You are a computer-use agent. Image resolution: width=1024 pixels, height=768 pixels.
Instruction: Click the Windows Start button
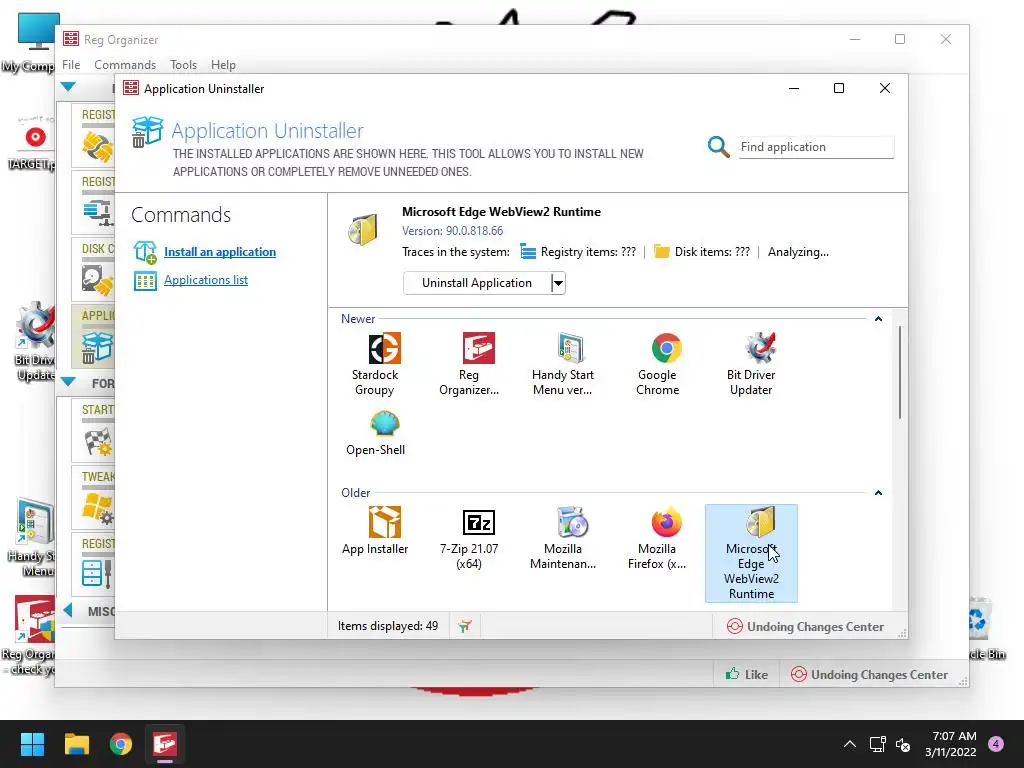click(x=32, y=744)
